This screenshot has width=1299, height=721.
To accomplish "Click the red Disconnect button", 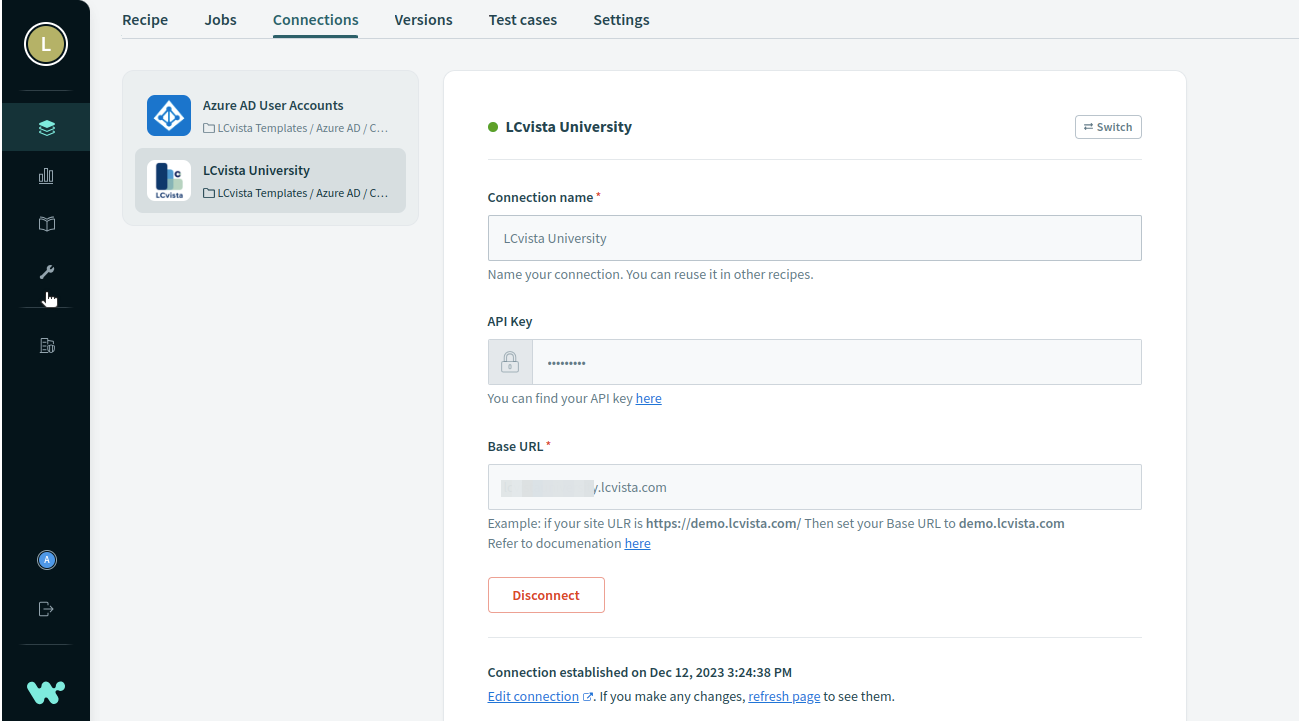I will [546, 595].
